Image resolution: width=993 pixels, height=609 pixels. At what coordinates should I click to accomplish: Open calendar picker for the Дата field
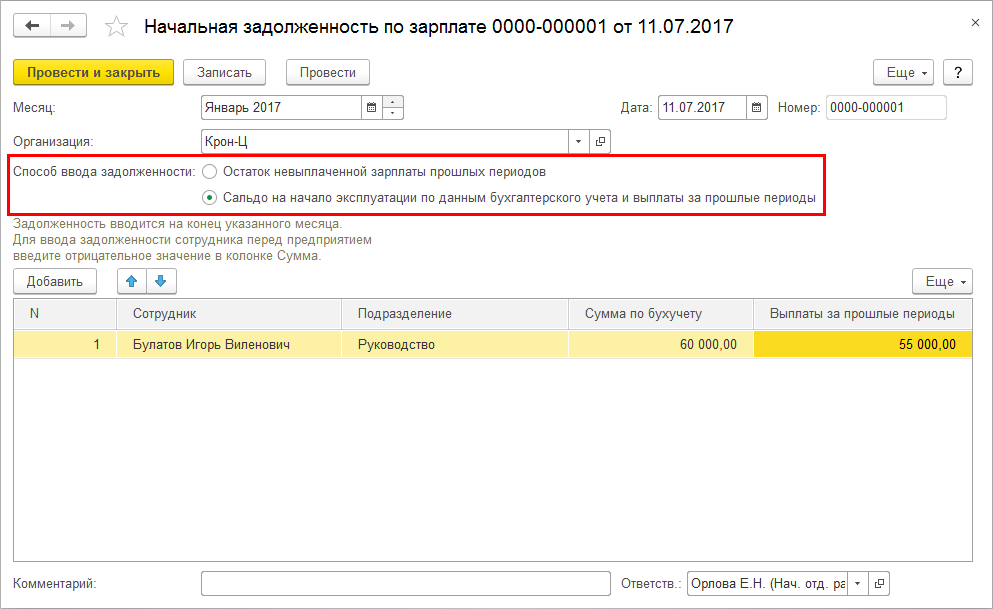click(756, 108)
